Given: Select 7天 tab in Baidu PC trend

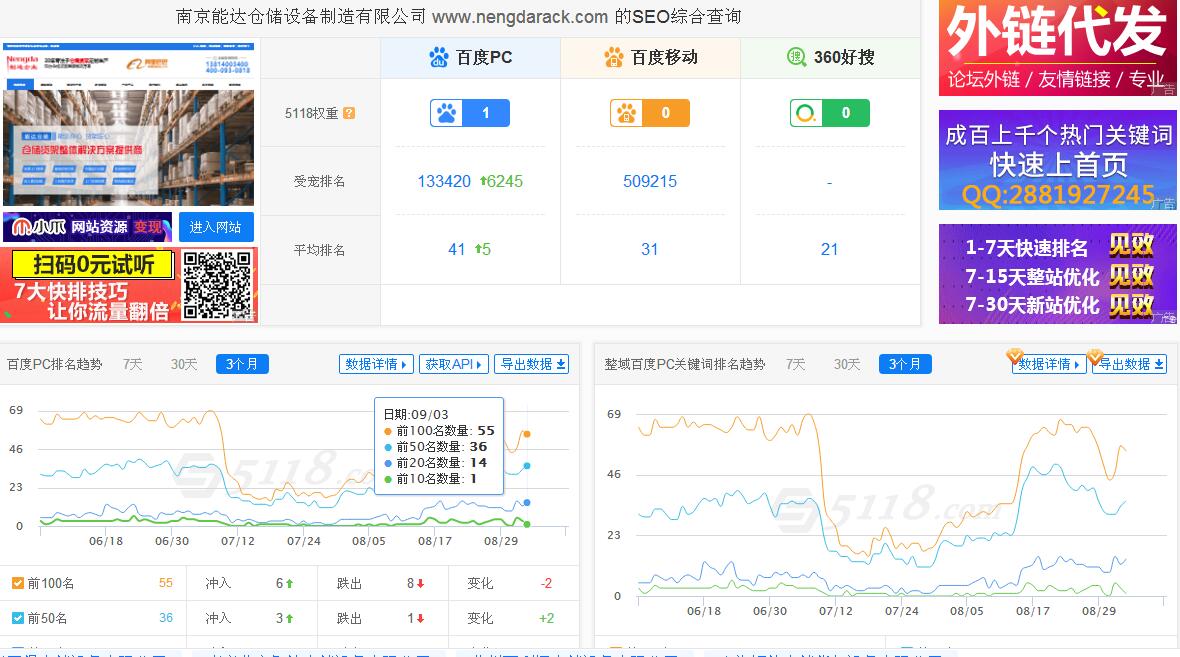Looking at the screenshot, I should (132, 364).
